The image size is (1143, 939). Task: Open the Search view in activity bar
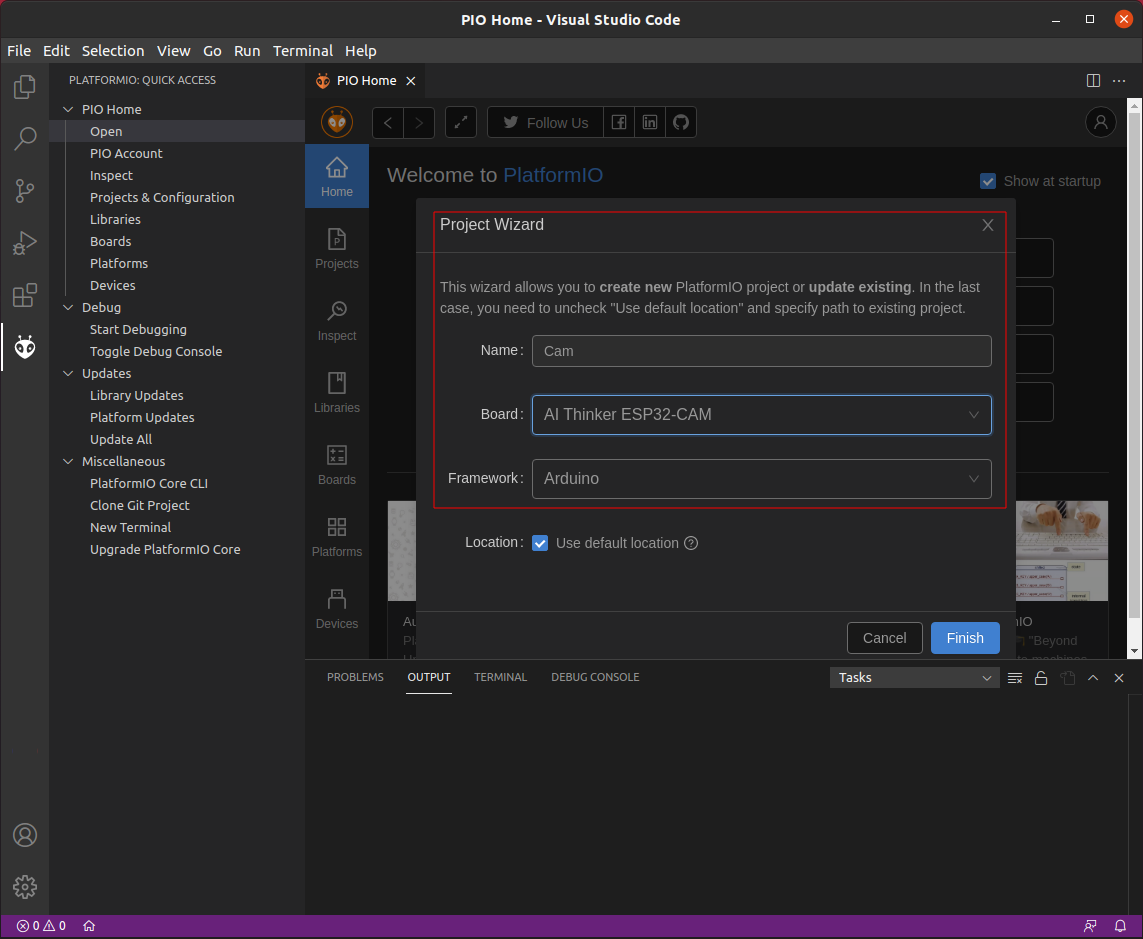tap(25, 139)
